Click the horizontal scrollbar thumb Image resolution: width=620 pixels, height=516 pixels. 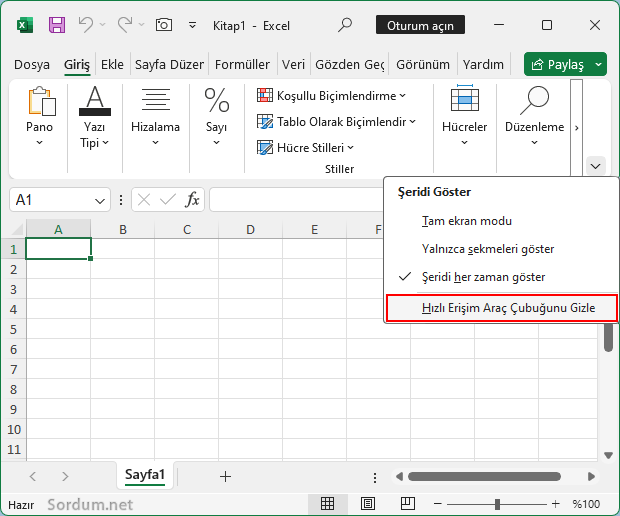coord(484,476)
